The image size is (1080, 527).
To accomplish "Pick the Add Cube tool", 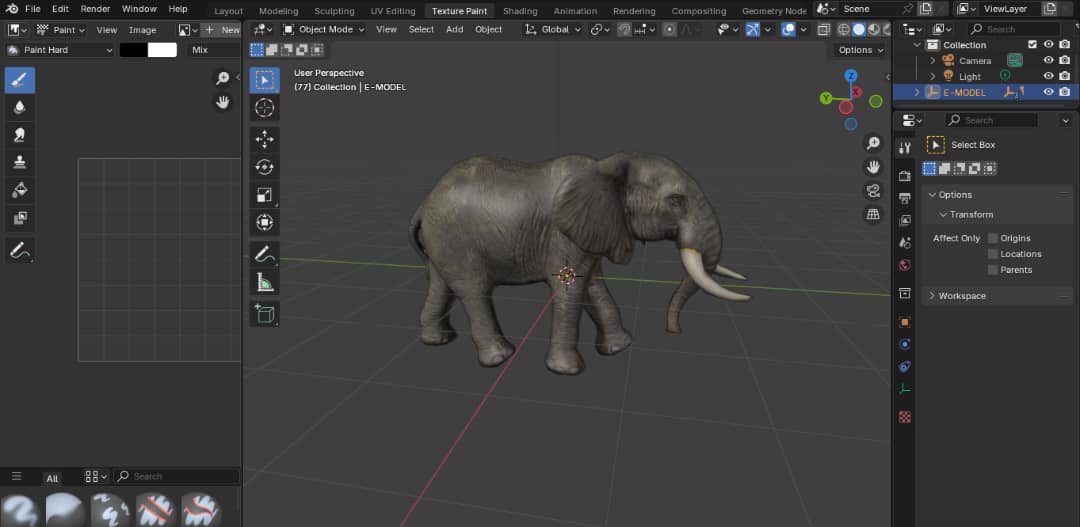I will click(264, 313).
